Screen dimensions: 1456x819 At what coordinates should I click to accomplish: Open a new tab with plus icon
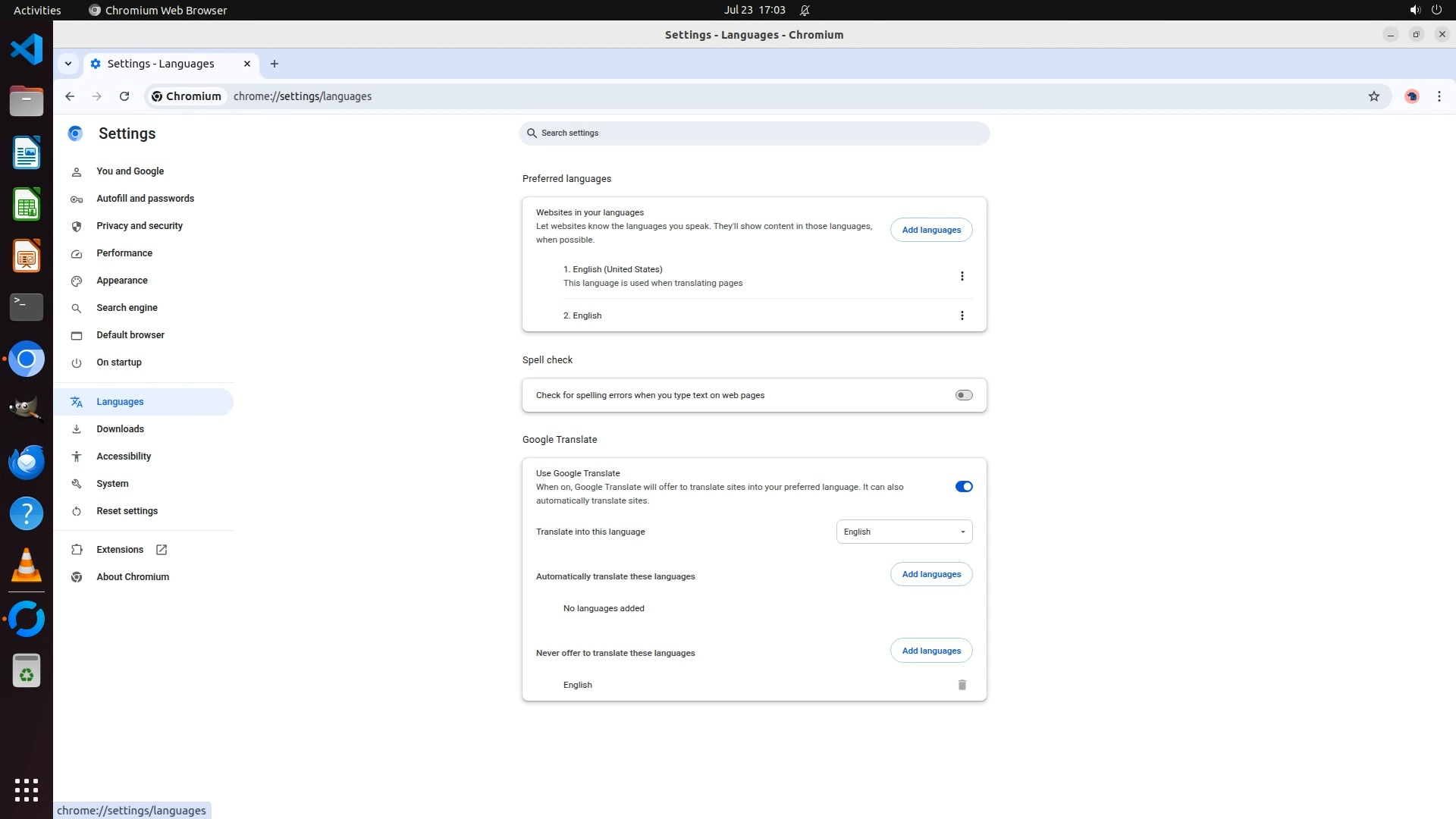[x=275, y=64]
